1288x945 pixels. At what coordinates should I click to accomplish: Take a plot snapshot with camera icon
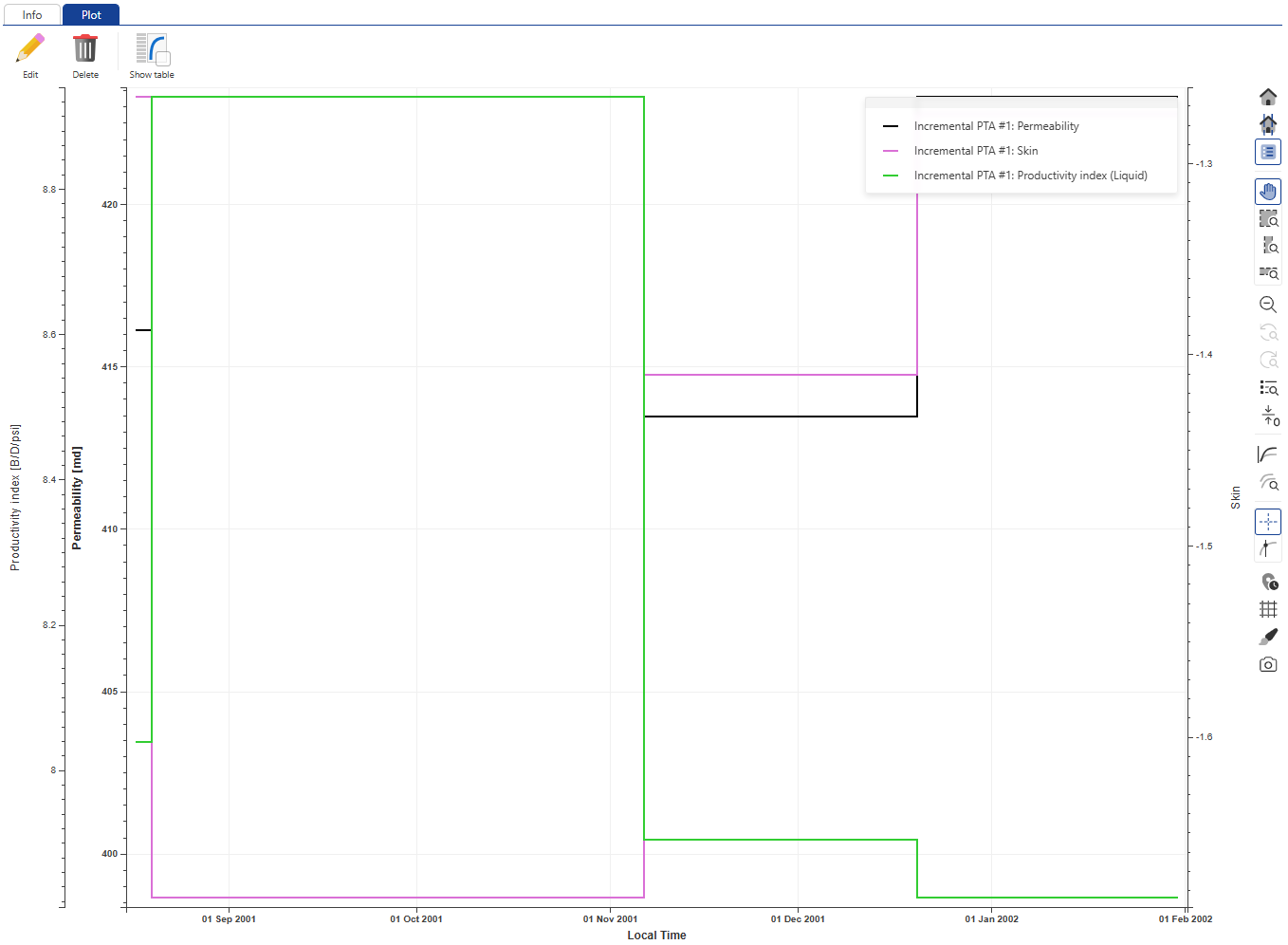[1268, 664]
